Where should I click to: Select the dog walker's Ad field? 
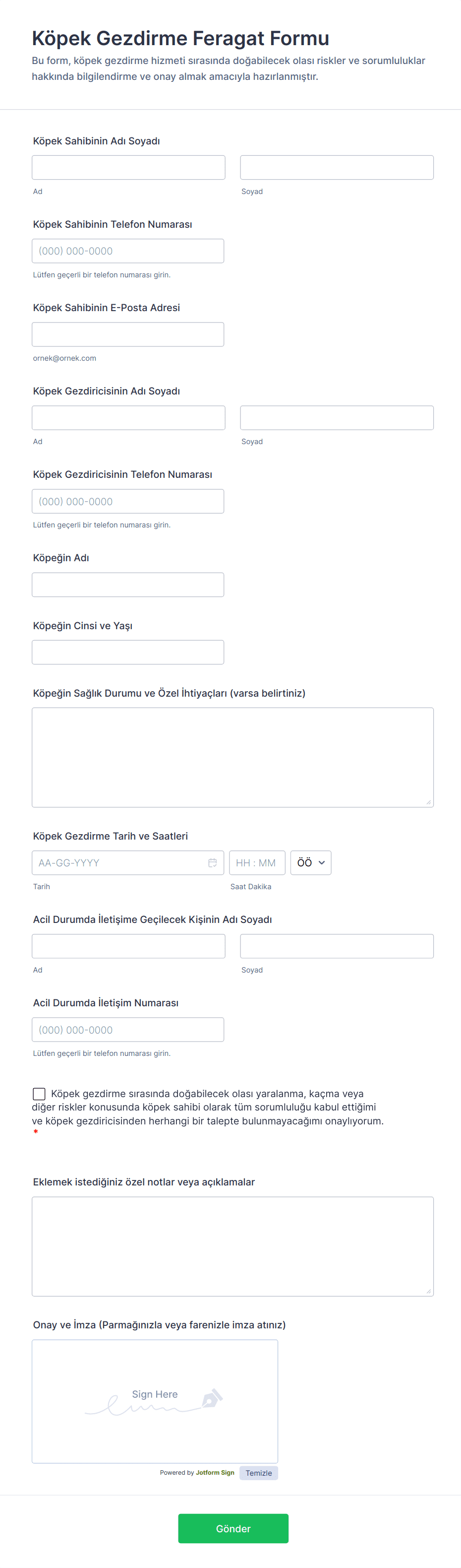pos(128,418)
